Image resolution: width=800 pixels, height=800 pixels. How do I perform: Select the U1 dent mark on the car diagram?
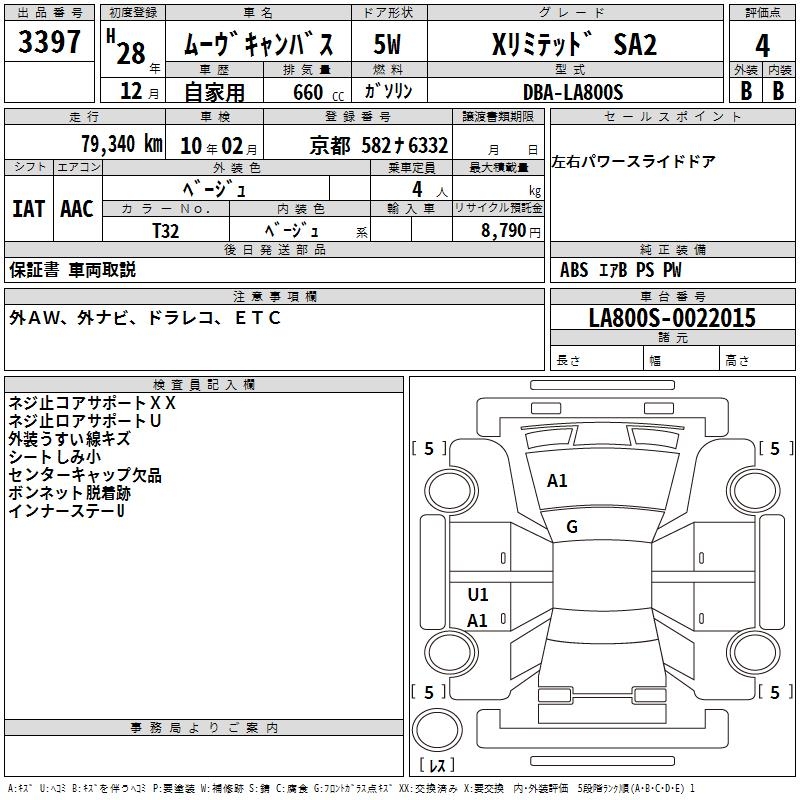pos(478,595)
